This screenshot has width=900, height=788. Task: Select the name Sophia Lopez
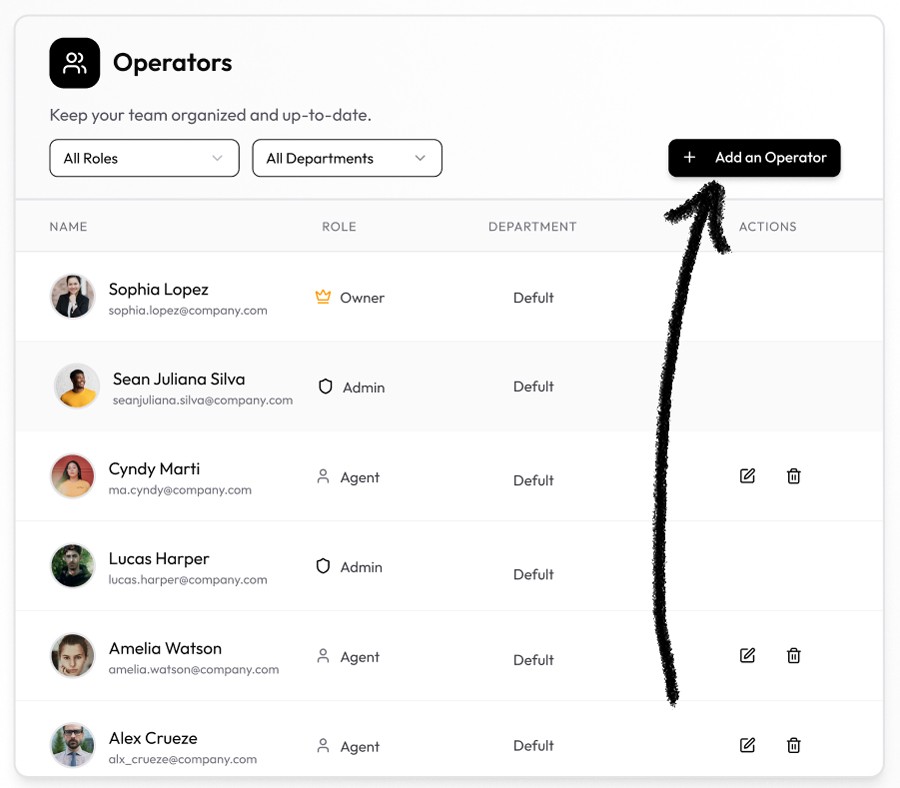click(x=158, y=289)
